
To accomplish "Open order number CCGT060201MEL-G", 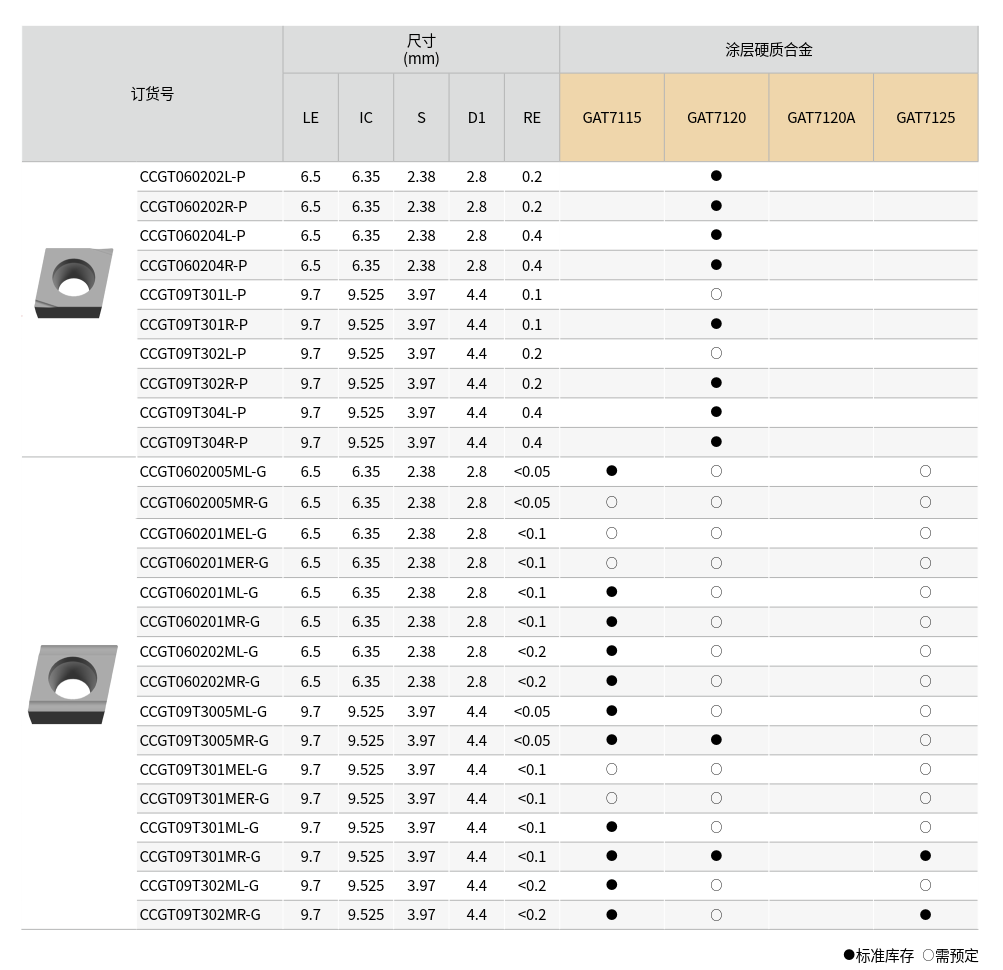I will pyautogui.click(x=204, y=533).
